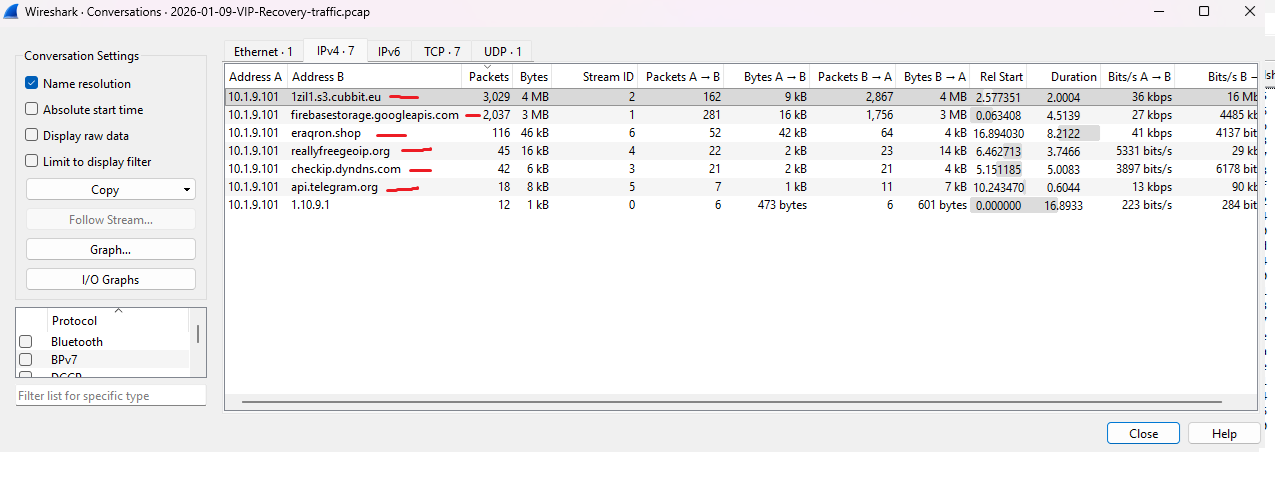Open I/O Graphs button

point(111,280)
